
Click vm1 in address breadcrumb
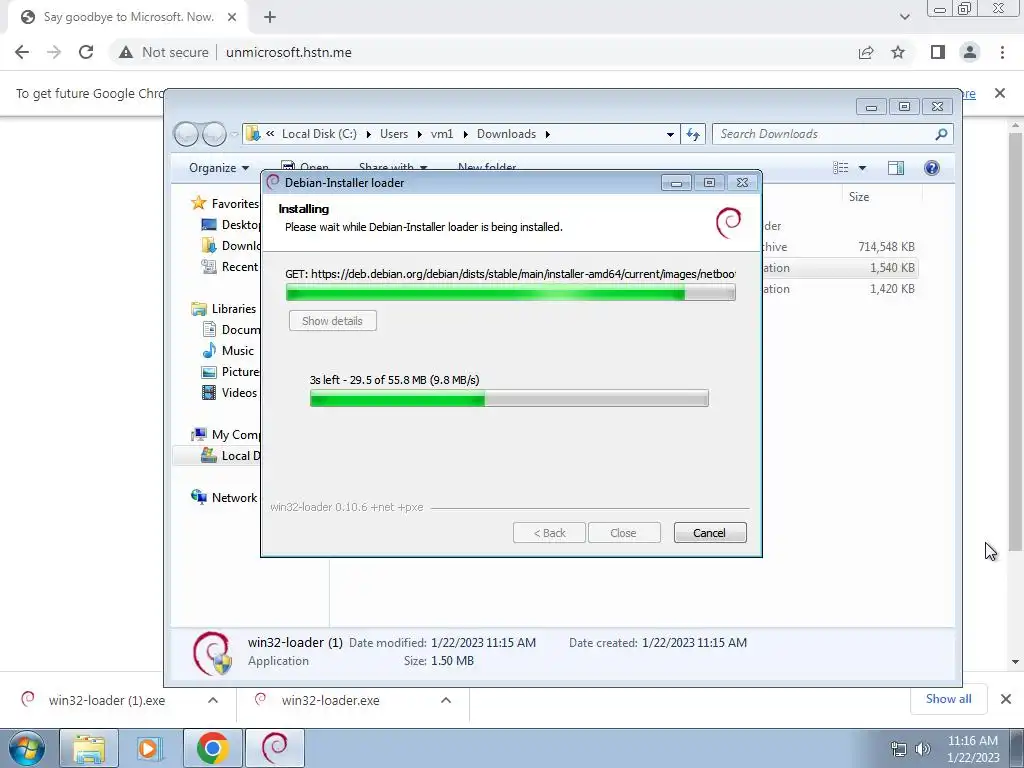pyautogui.click(x=441, y=134)
